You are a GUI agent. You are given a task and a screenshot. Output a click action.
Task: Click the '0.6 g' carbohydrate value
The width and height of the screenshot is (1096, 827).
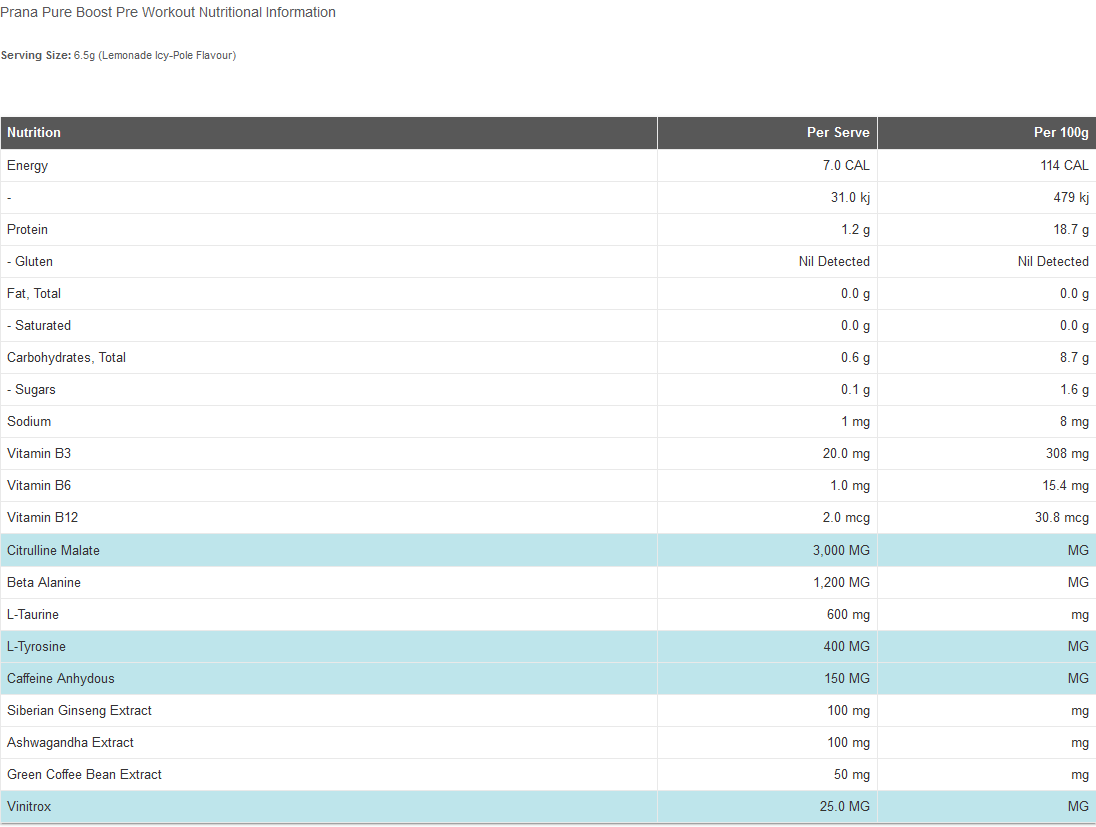[x=856, y=358]
